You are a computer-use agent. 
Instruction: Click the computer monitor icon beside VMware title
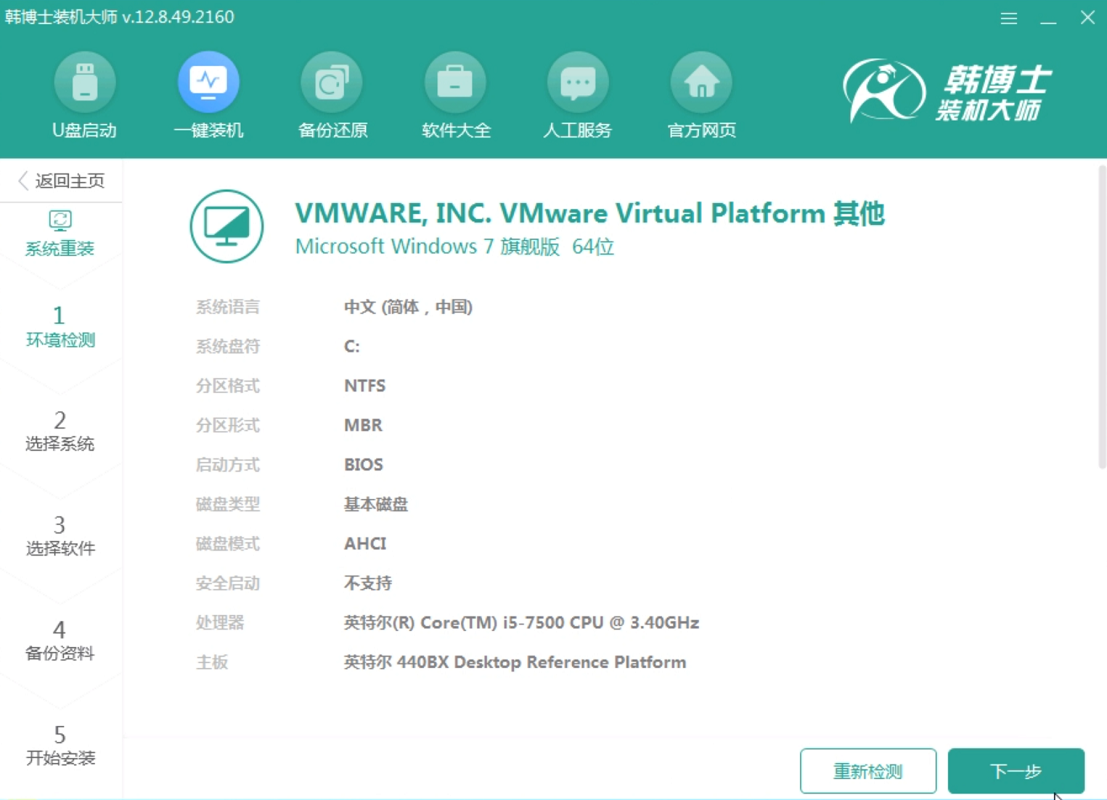[227, 226]
